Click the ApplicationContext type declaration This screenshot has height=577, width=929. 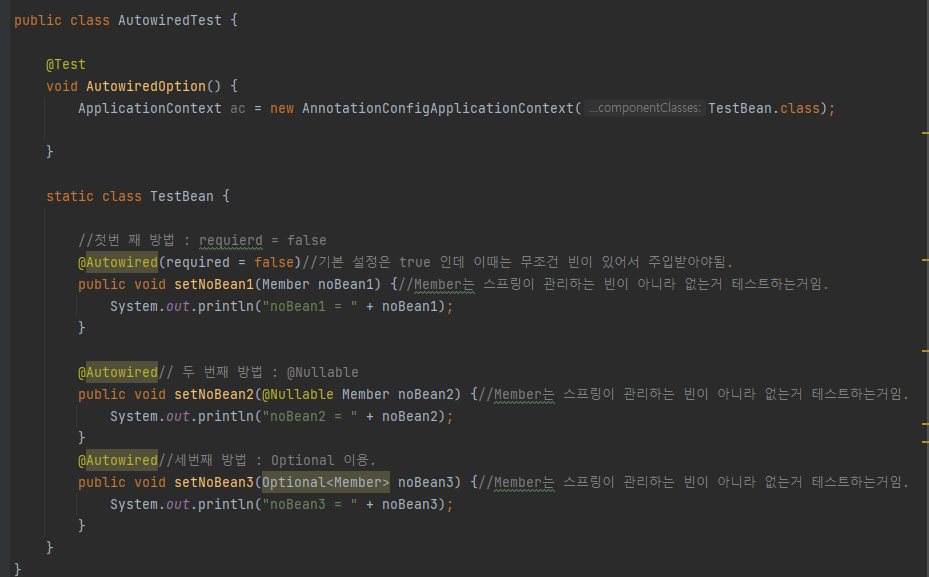(149, 108)
